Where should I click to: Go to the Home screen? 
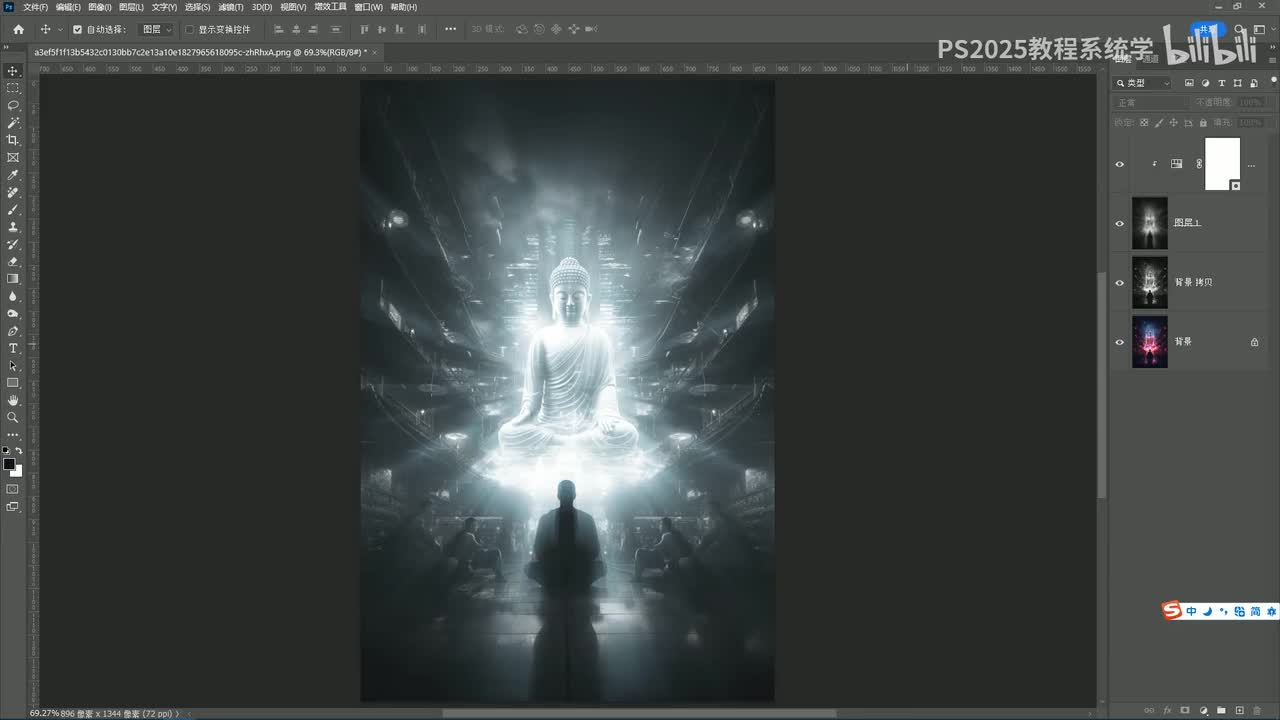click(18, 29)
